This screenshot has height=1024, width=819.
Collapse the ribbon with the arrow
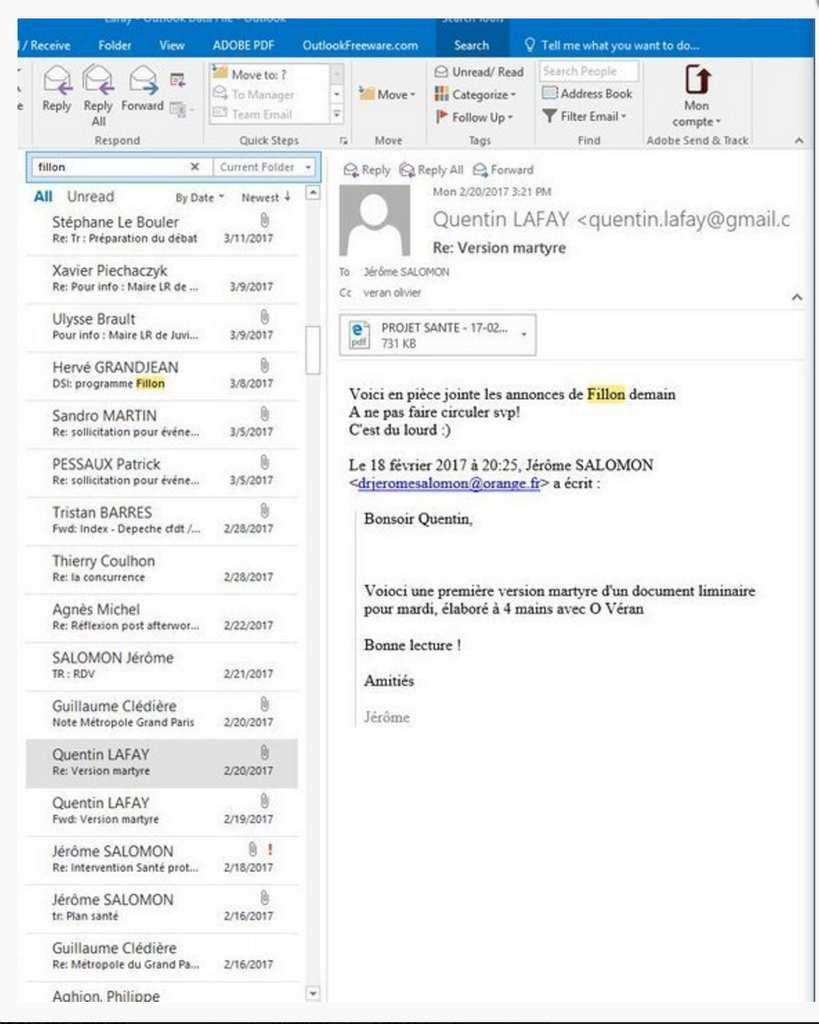(x=798, y=140)
